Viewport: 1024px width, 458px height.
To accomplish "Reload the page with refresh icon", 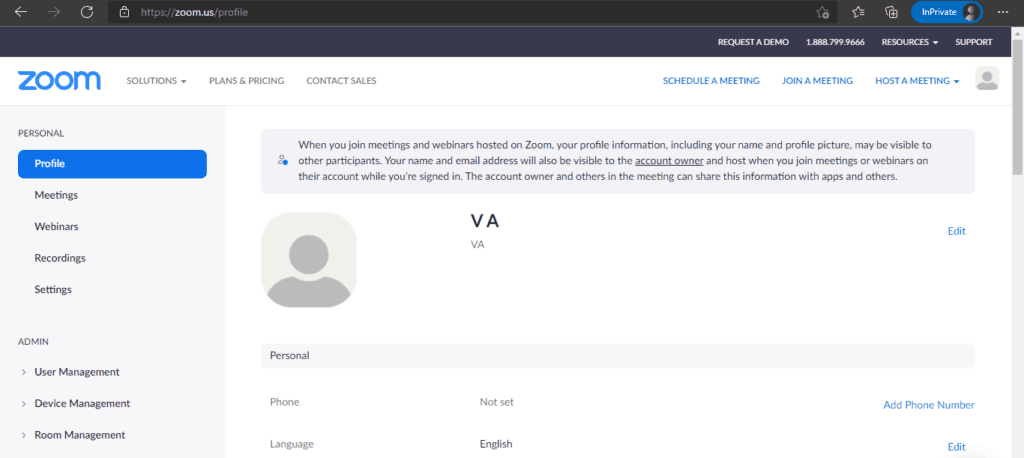I will (x=86, y=12).
